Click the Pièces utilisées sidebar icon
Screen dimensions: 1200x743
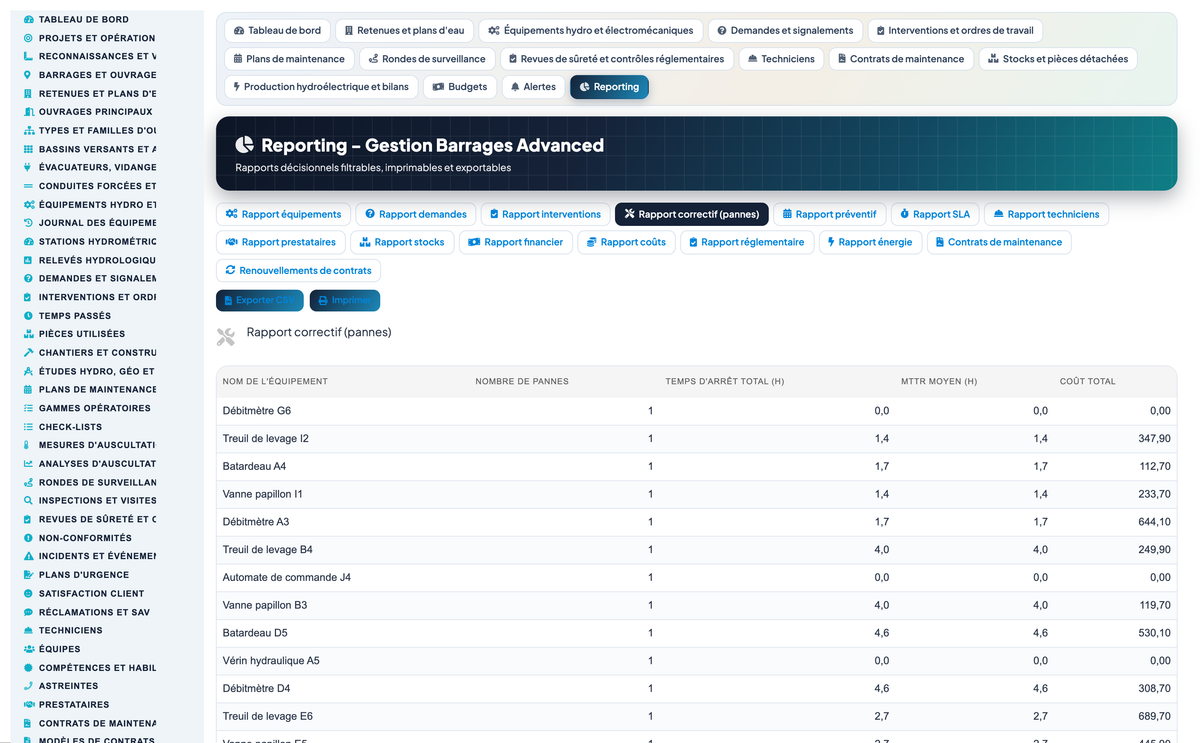28,334
